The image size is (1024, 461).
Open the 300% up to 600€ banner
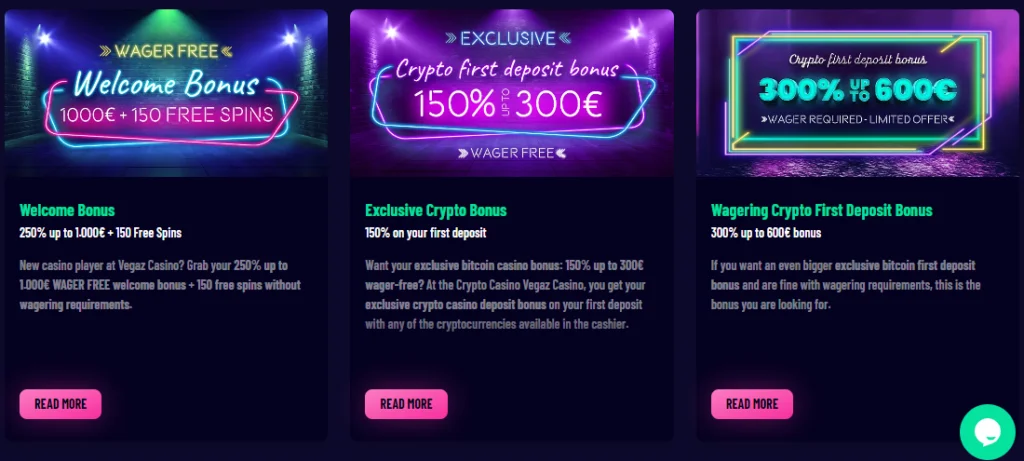click(x=858, y=93)
